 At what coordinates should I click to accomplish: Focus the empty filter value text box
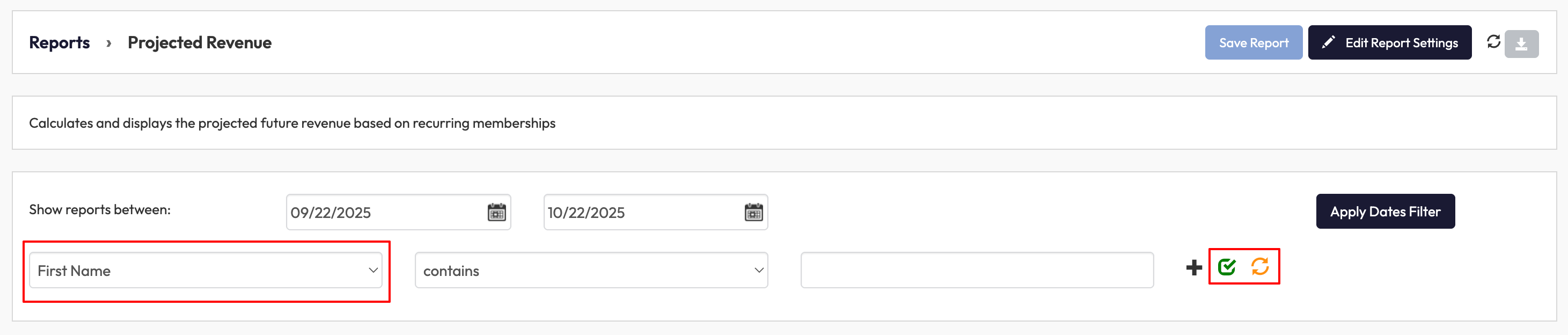(976, 271)
